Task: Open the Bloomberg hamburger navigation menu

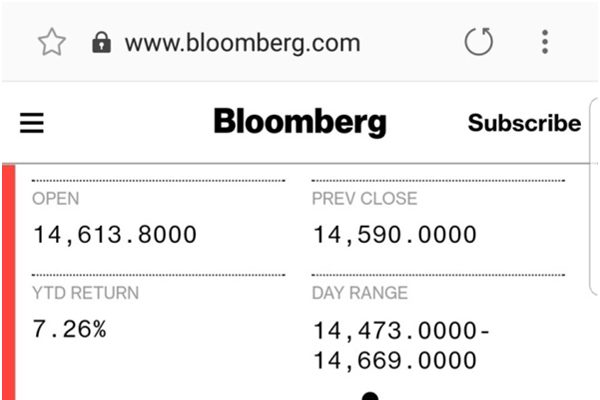Action: 32,123
